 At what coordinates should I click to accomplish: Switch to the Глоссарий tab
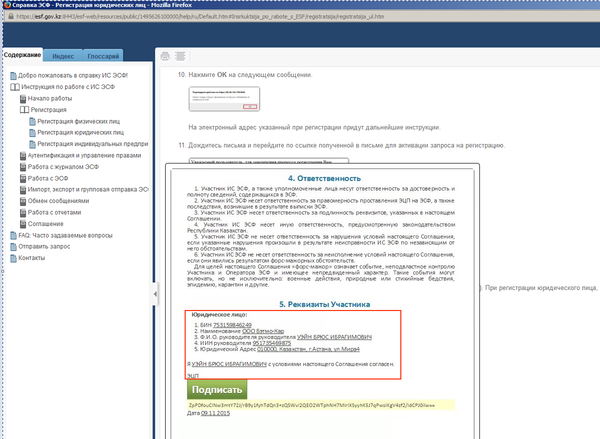point(103,55)
